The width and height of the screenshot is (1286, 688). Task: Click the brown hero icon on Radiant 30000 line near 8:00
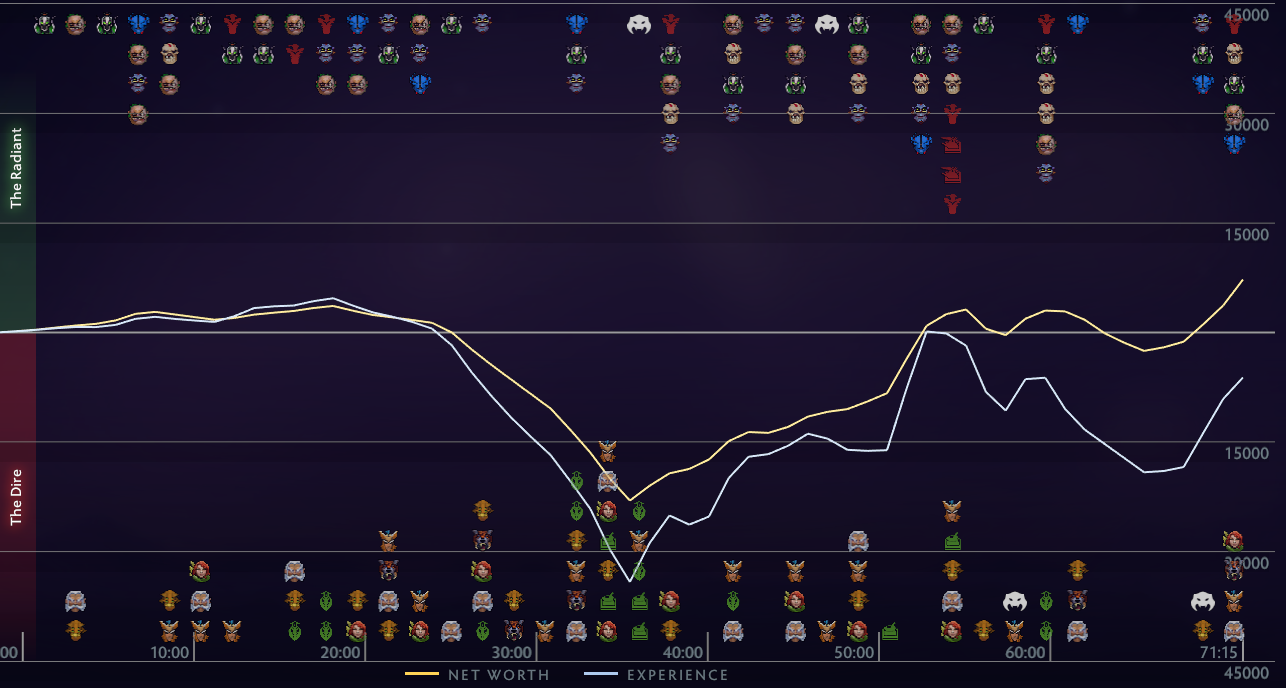(138, 114)
